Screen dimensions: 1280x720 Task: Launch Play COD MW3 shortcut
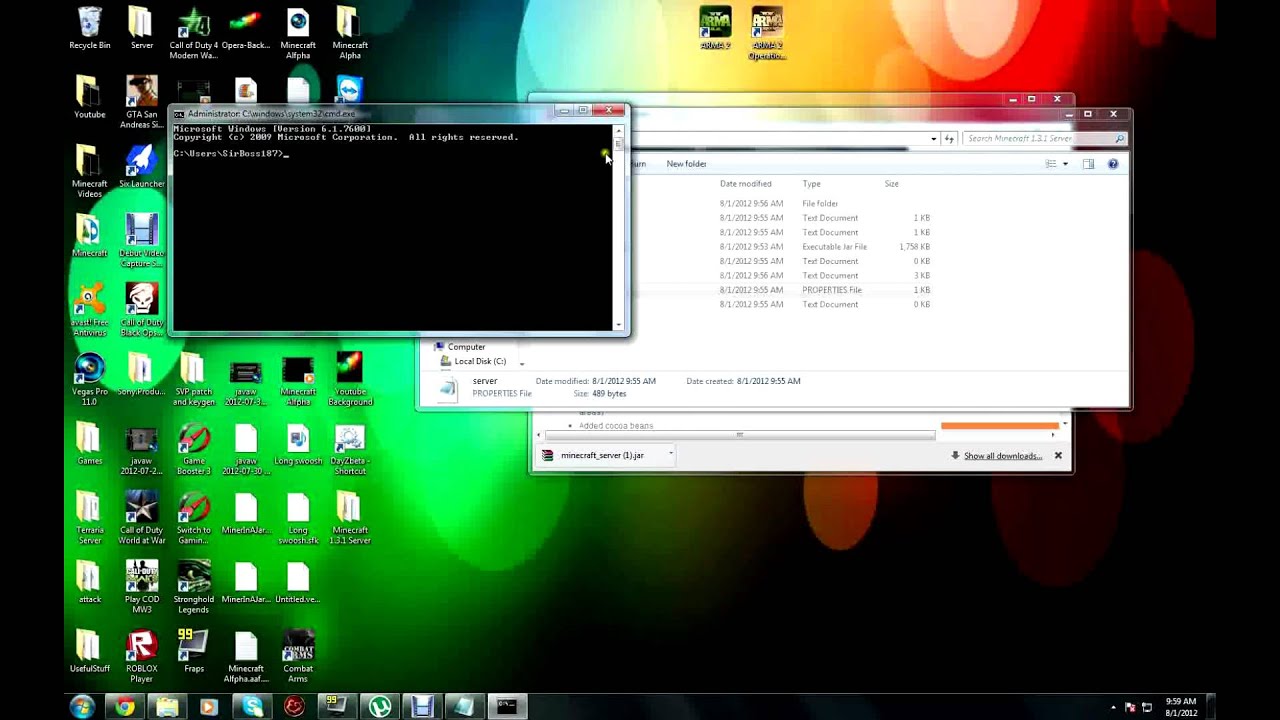click(141, 587)
